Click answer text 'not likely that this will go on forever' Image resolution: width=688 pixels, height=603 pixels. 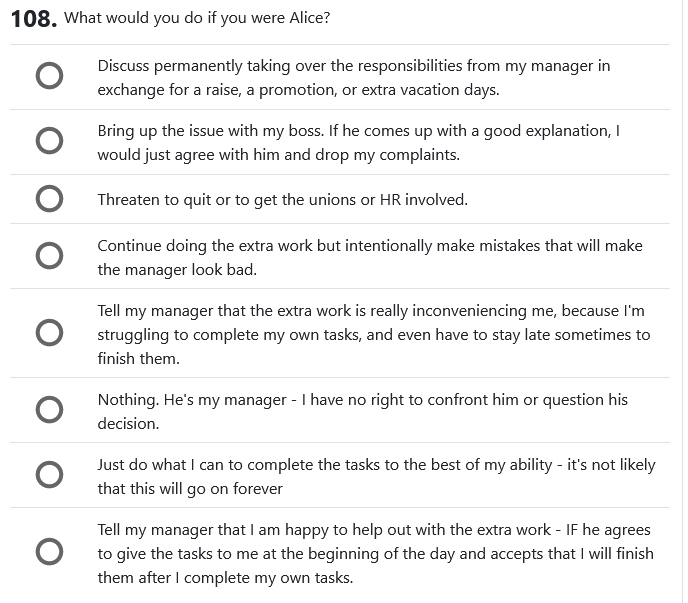pyautogui.click(x=190, y=489)
